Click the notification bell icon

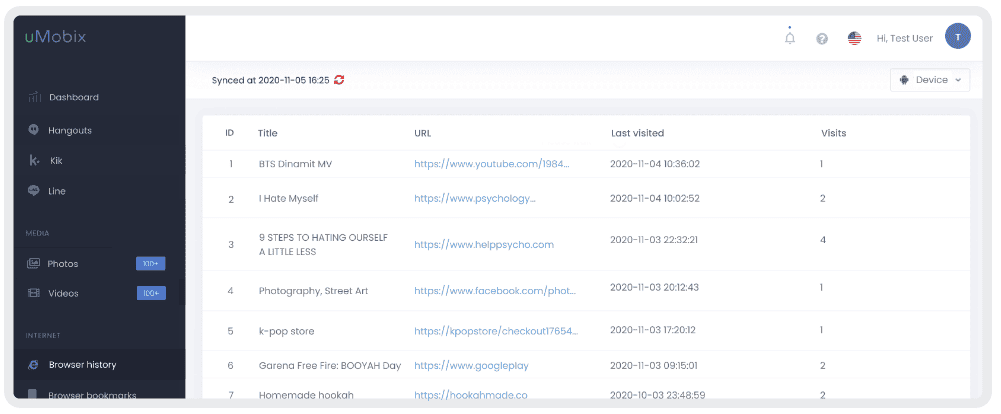[790, 38]
